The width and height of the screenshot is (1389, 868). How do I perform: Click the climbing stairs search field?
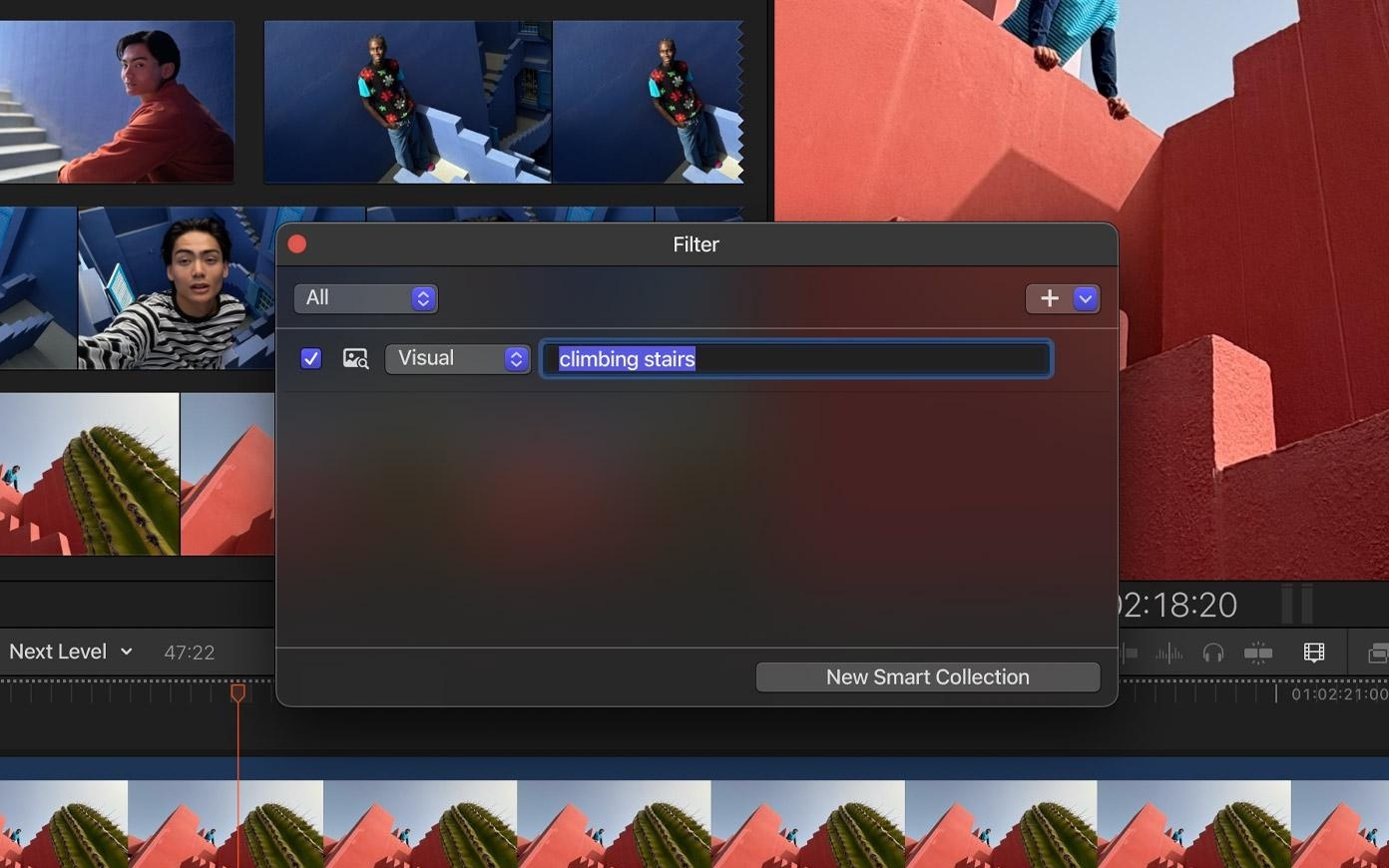795,359
